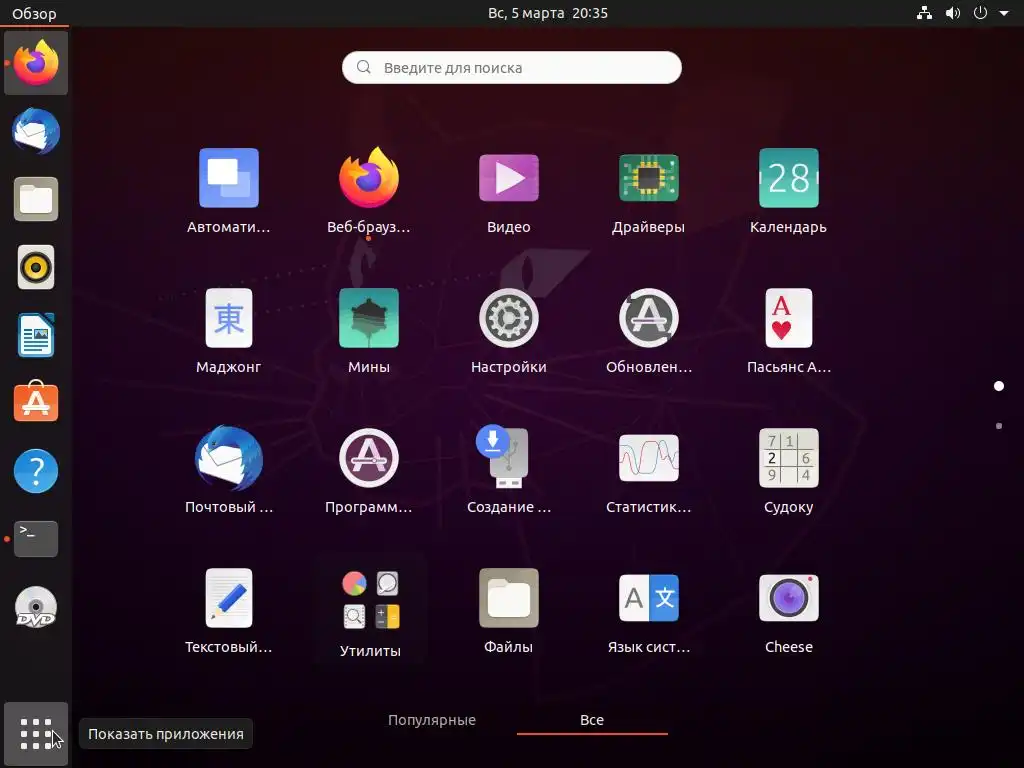This screenshot has height=768, width=1024.
Task: Open Firefox from the dock
Action: point(36,63)
